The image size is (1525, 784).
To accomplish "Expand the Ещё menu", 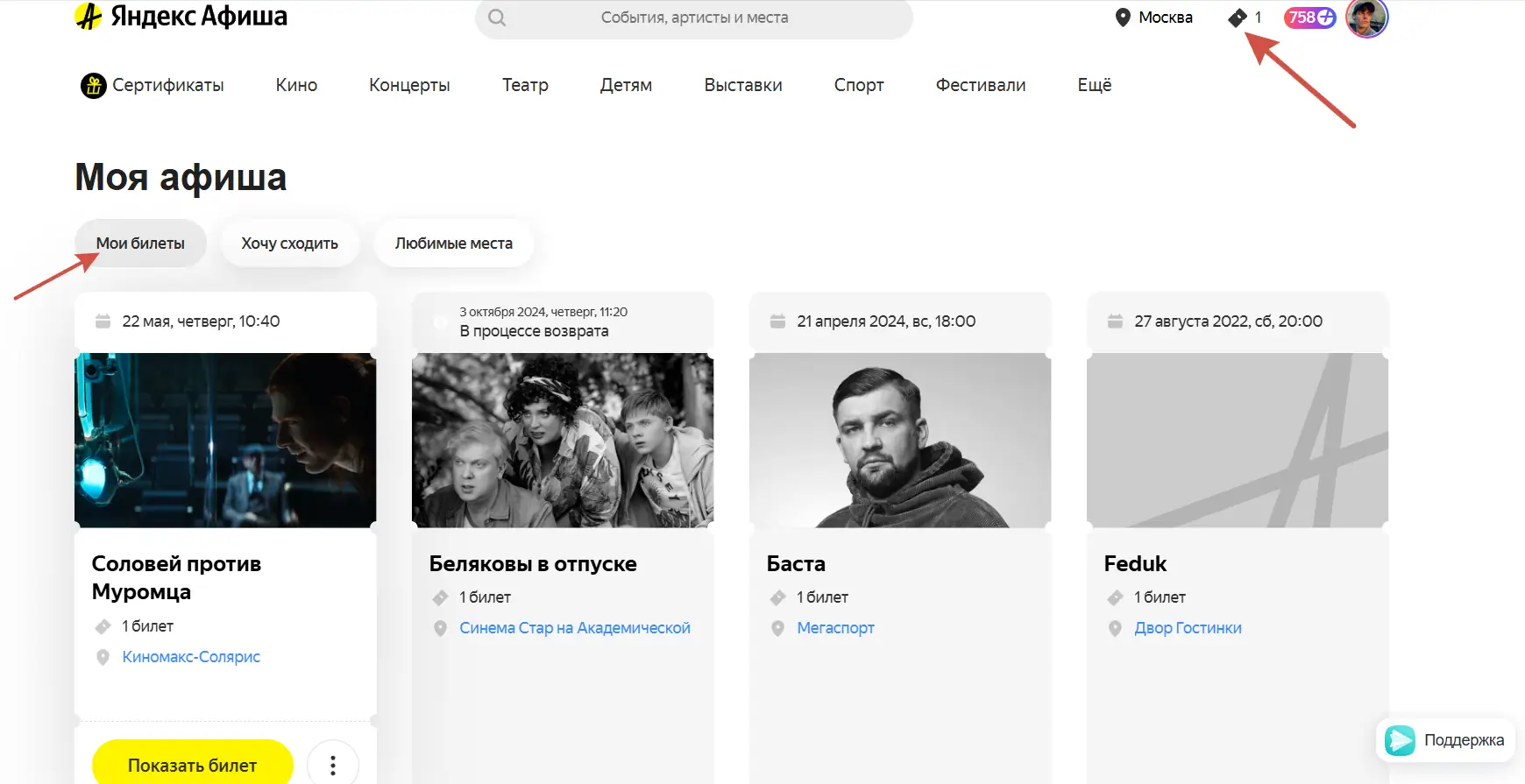I will (1095, 85).
